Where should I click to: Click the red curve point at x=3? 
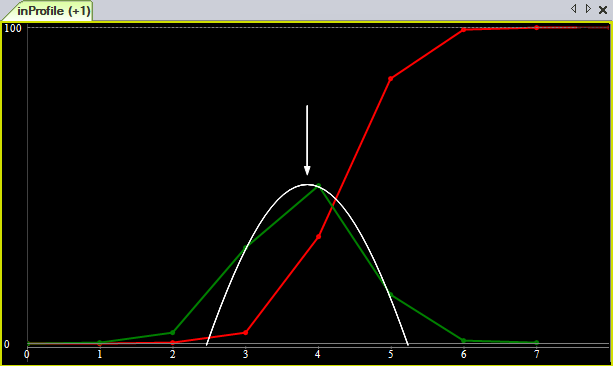pos(246,333)
